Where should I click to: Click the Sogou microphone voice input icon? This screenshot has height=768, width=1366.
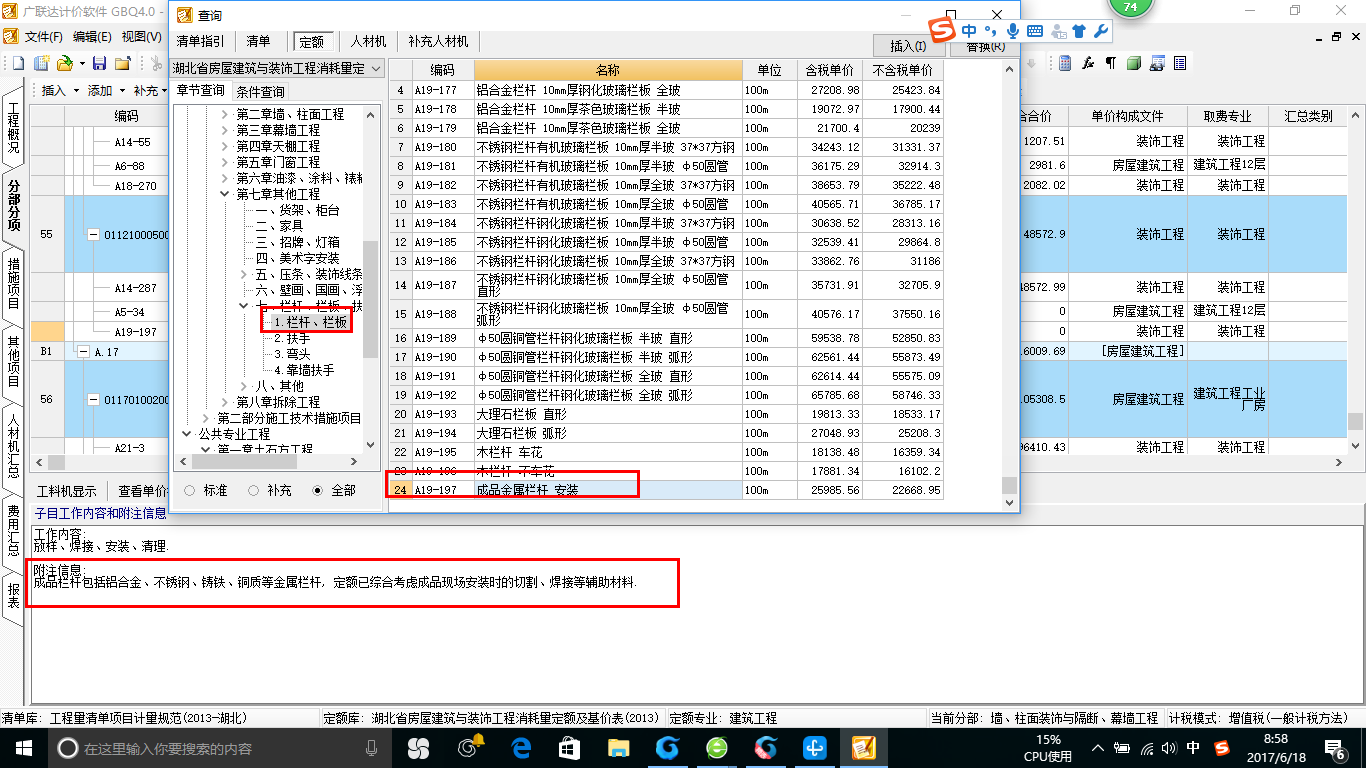coord(1013,31)
